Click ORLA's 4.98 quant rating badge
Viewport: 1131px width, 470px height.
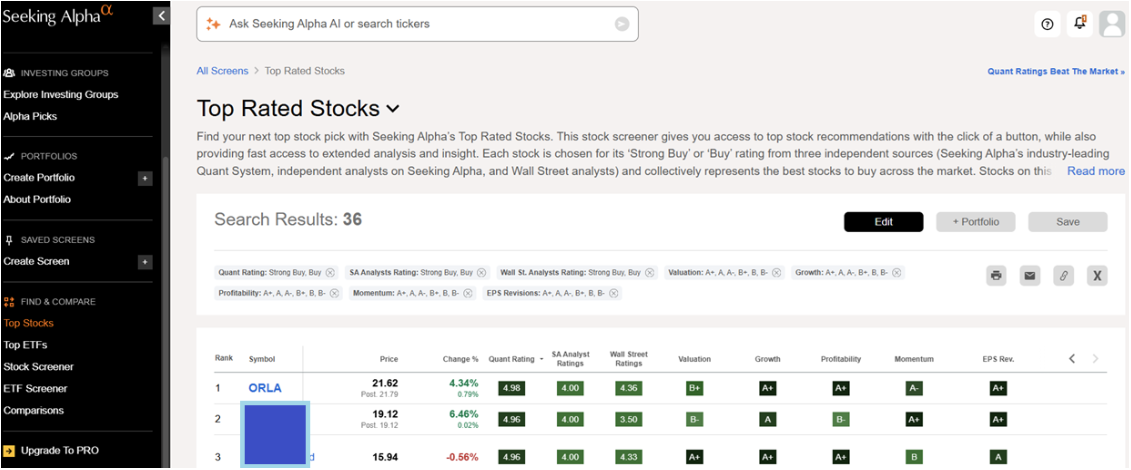click(511, 389)
